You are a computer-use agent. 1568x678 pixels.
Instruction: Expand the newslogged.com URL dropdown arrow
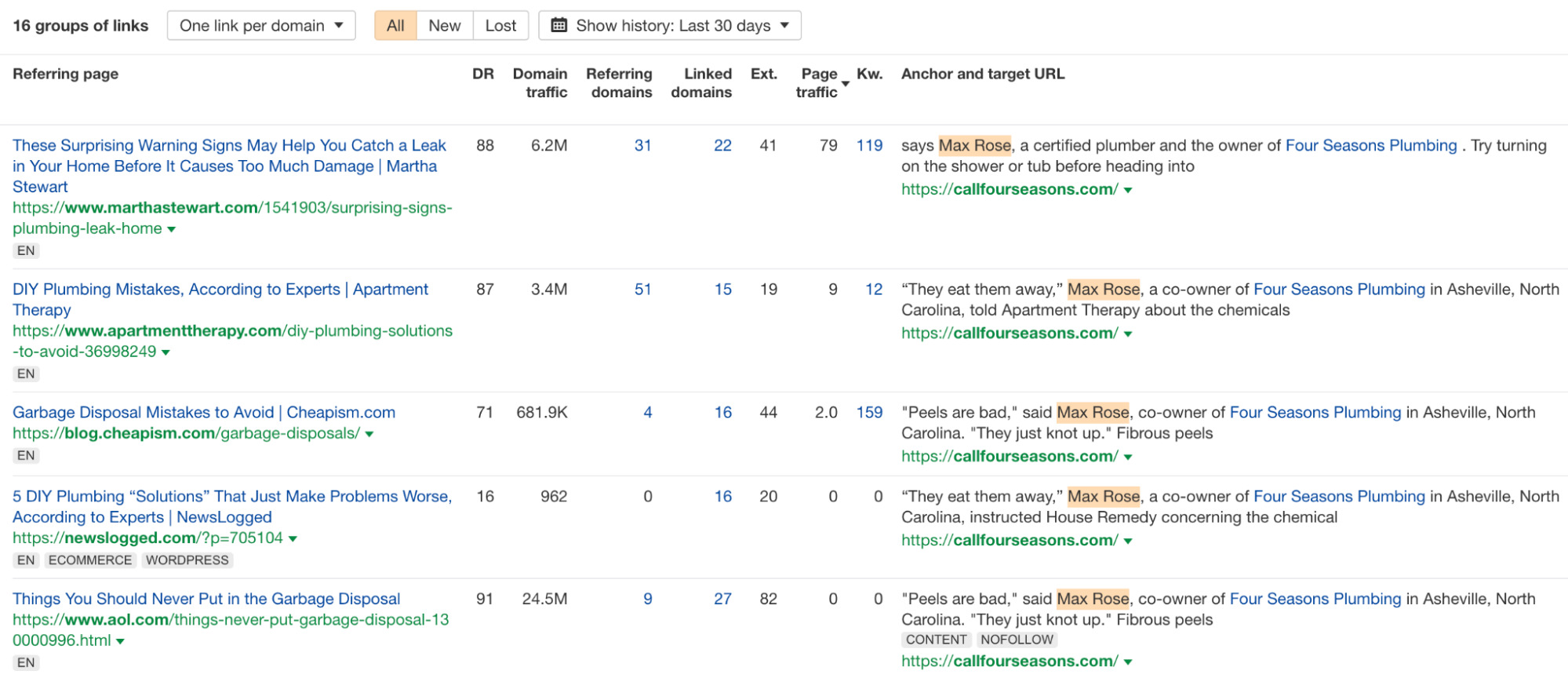(293, 538)
